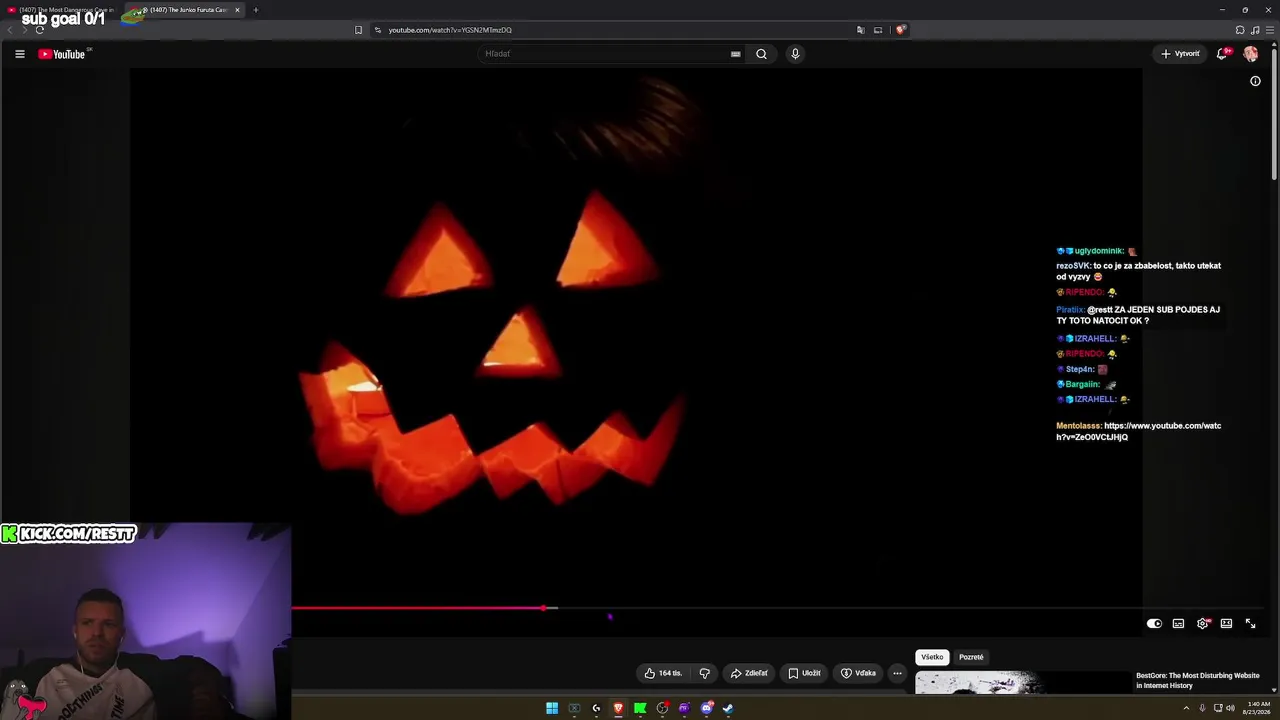Show hidden system tray icons
1280x720 pixels.
1187,708
